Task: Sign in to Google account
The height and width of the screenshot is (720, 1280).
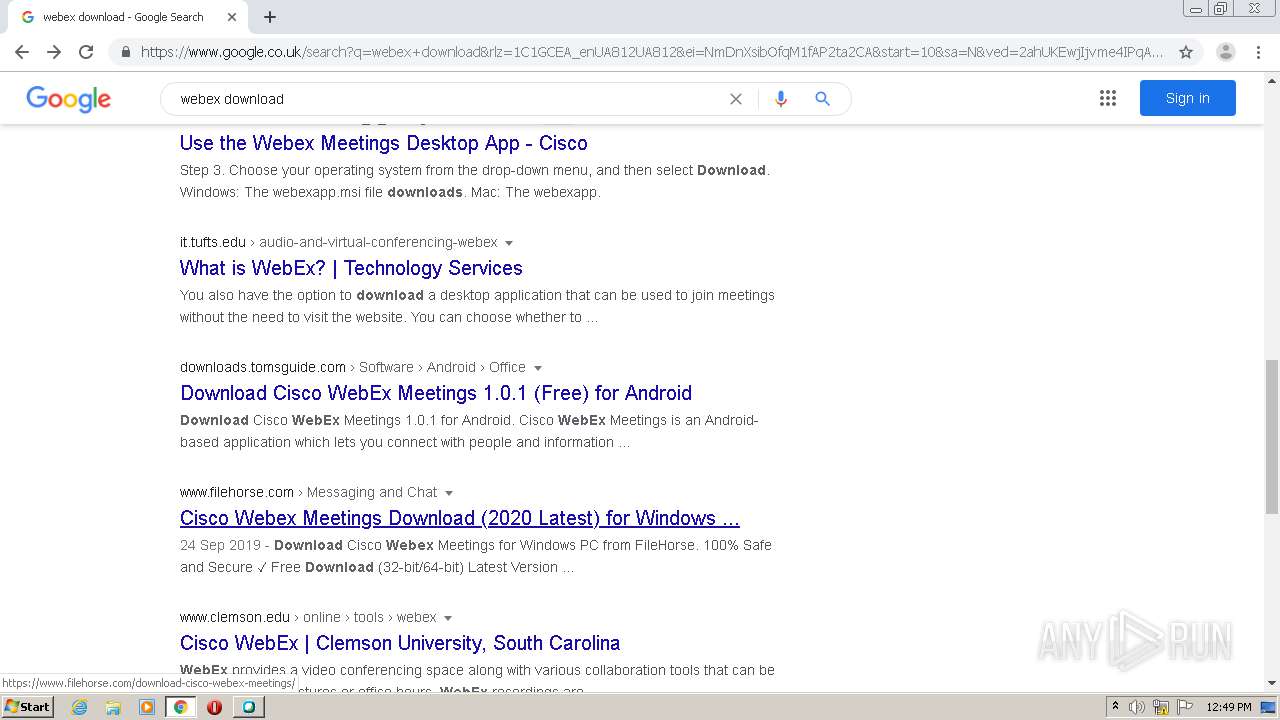Action: 1187,98
